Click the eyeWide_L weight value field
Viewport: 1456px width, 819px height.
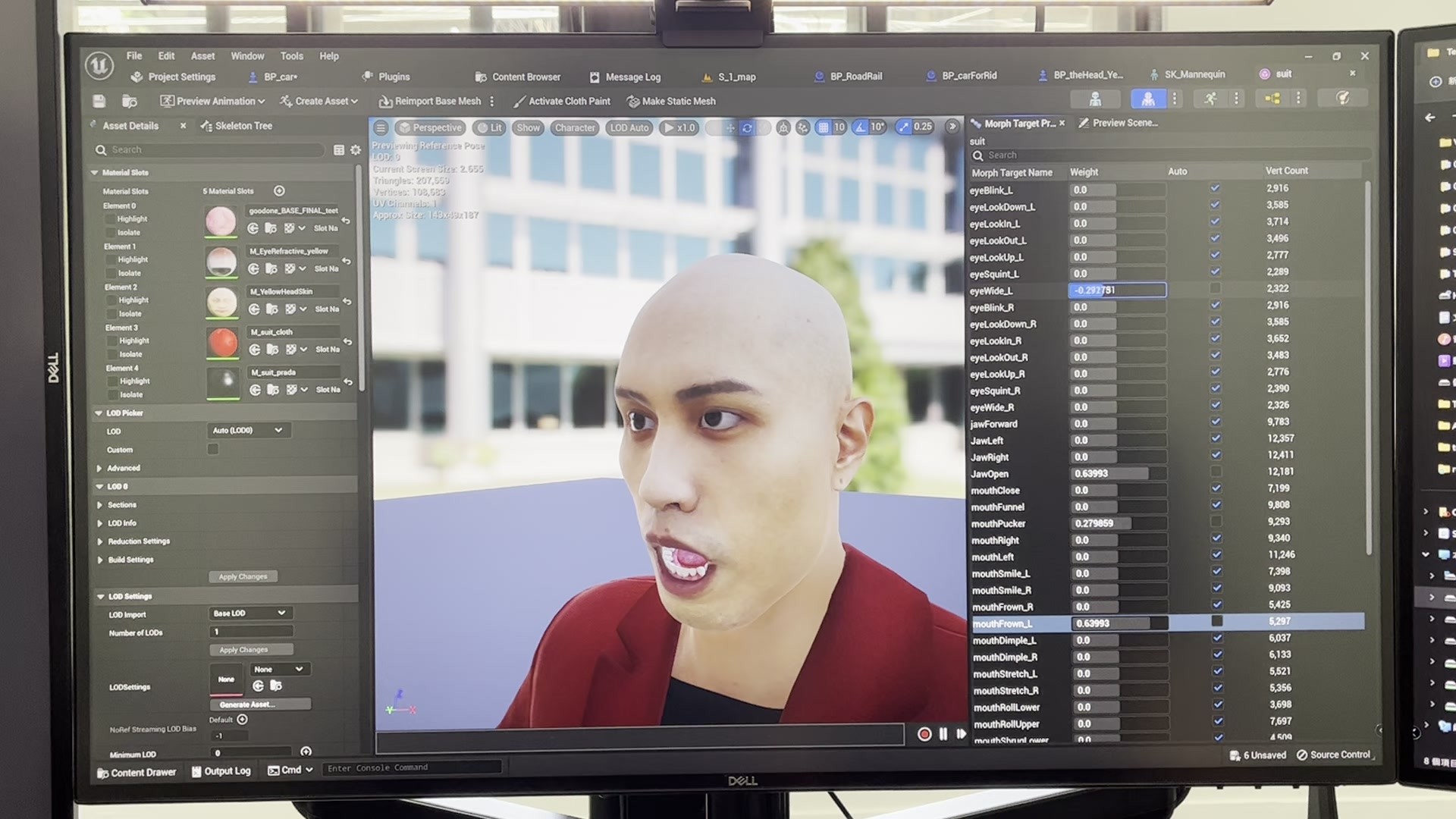click(1118, 290)
